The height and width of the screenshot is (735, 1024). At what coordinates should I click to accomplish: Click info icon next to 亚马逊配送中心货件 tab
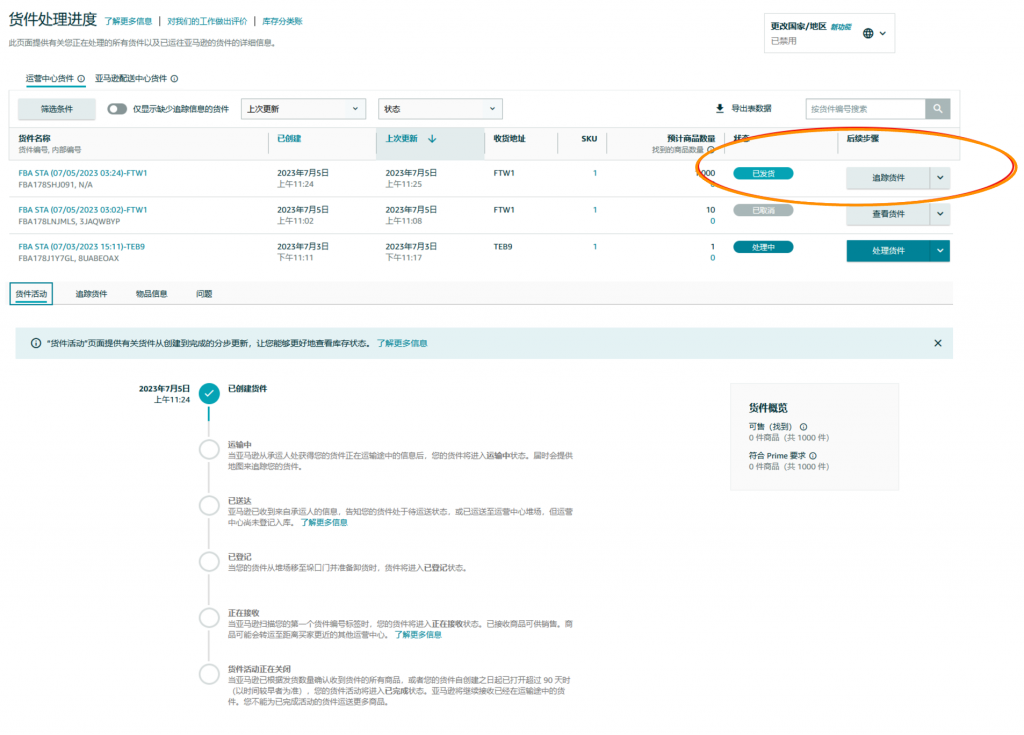tap(174, 78)
